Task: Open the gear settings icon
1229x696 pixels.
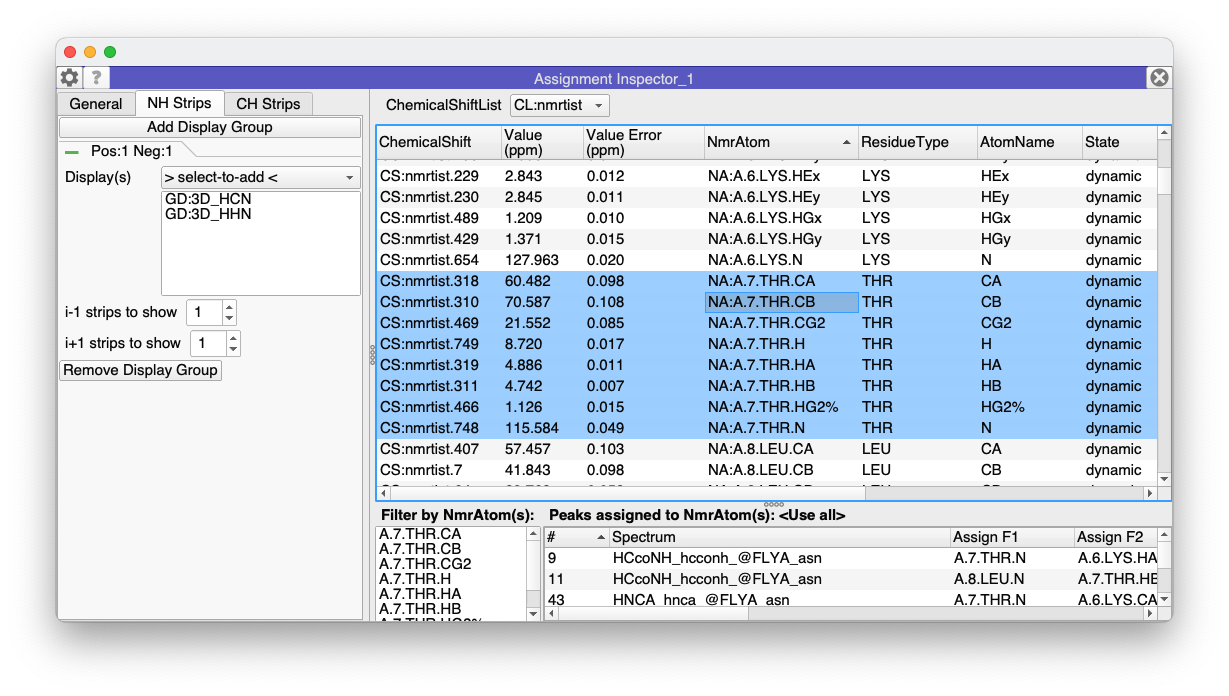Action: (x=69, y=78)
